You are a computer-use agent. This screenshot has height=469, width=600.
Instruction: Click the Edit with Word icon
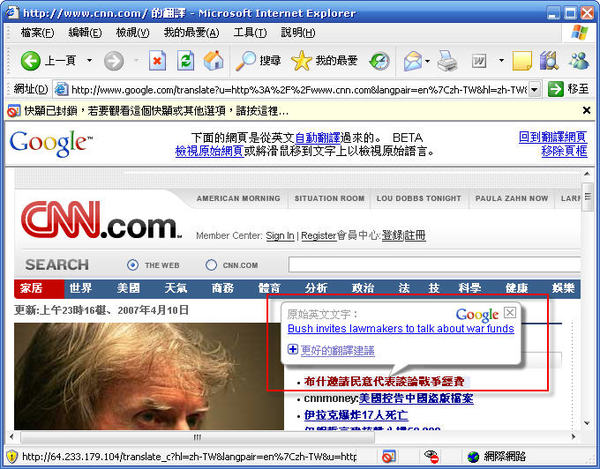[x=479, y=61]
